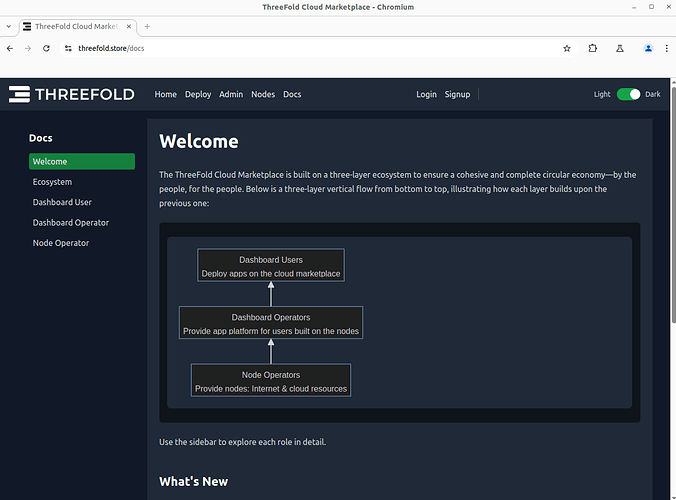Open the browser profile avatar icon

(648, 48)
